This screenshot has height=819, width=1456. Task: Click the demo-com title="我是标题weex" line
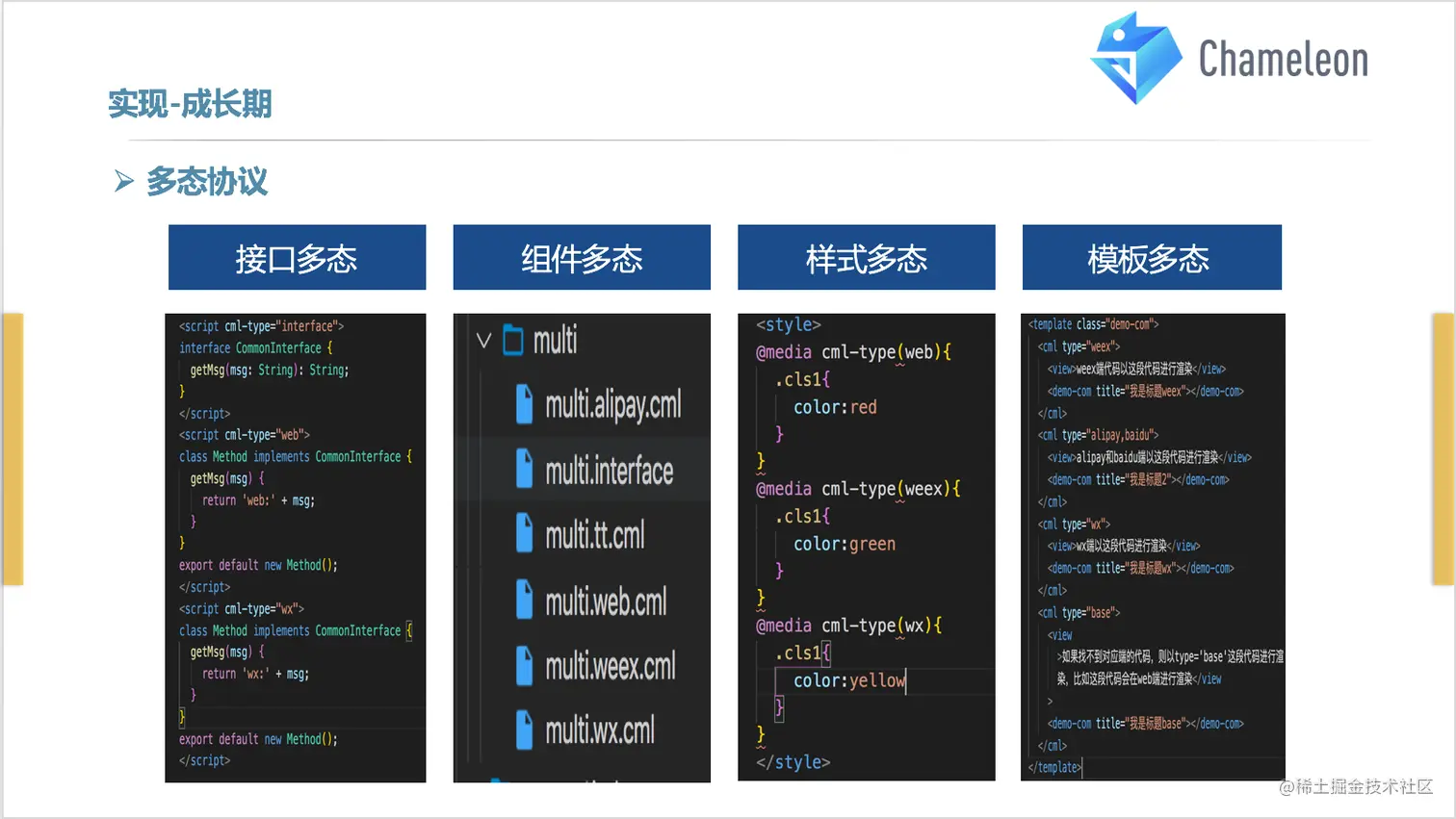pos(1145,392)
